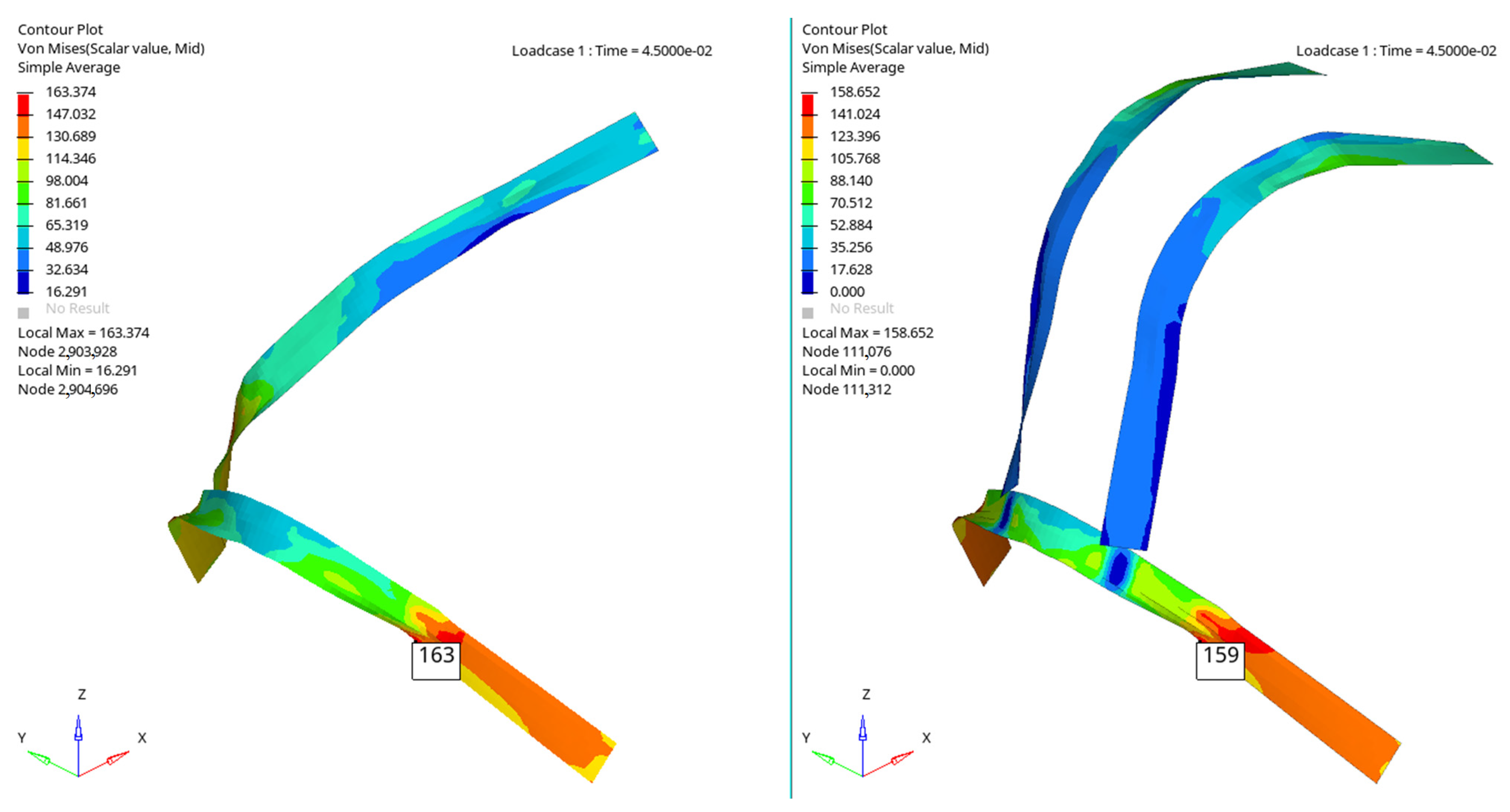Click Von Mises(Scalar value, Mid) in right plot
This screenshot has width=1510, height=812.
[895, 49]
